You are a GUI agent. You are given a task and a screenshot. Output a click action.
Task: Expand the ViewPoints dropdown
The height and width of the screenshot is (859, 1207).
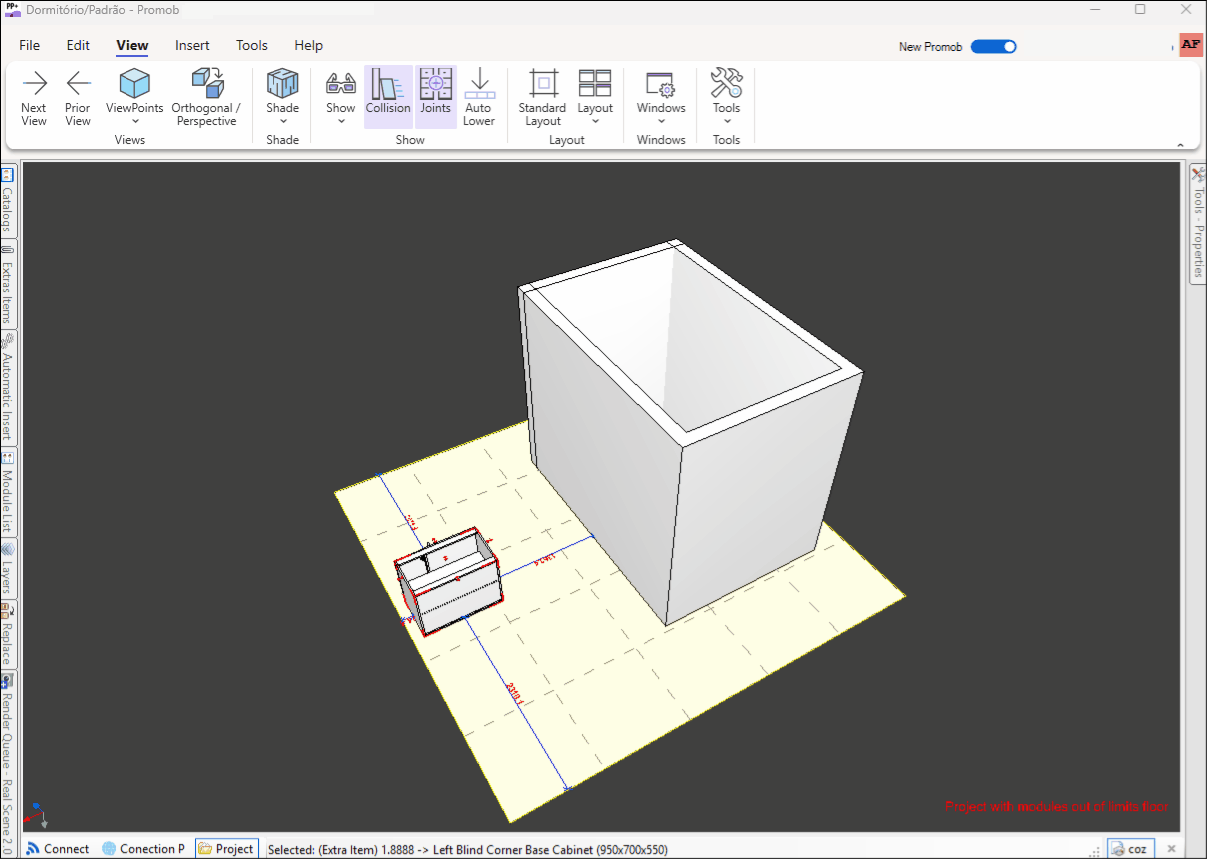(134, 121)
